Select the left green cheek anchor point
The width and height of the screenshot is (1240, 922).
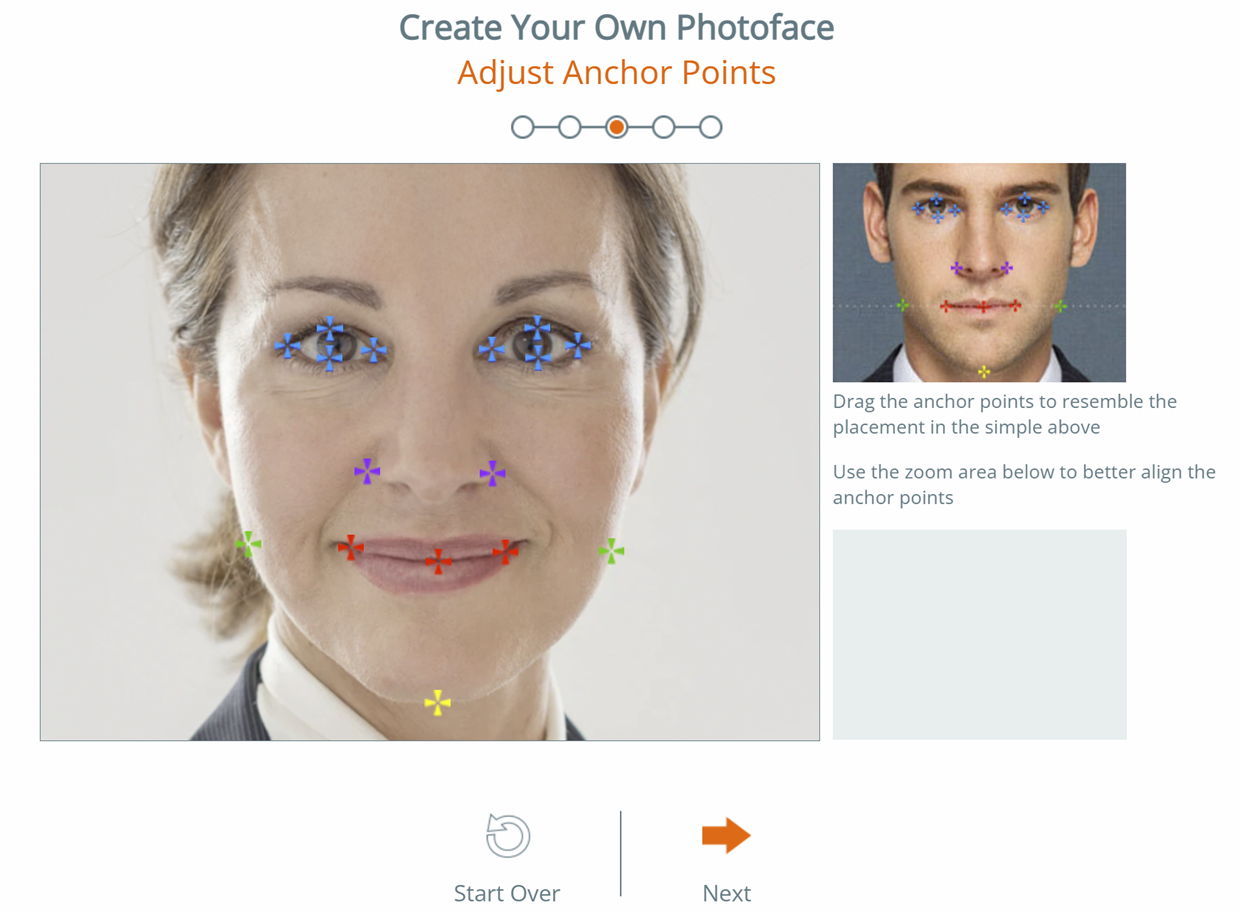click(x=248, y=544)
